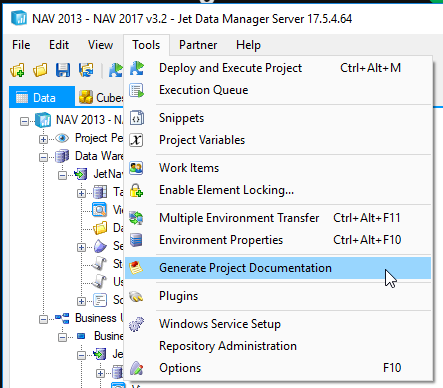Open the Help menu
The height and width of the screenshot is (388, 443).
pyautogui.click(x=248, y=45)
